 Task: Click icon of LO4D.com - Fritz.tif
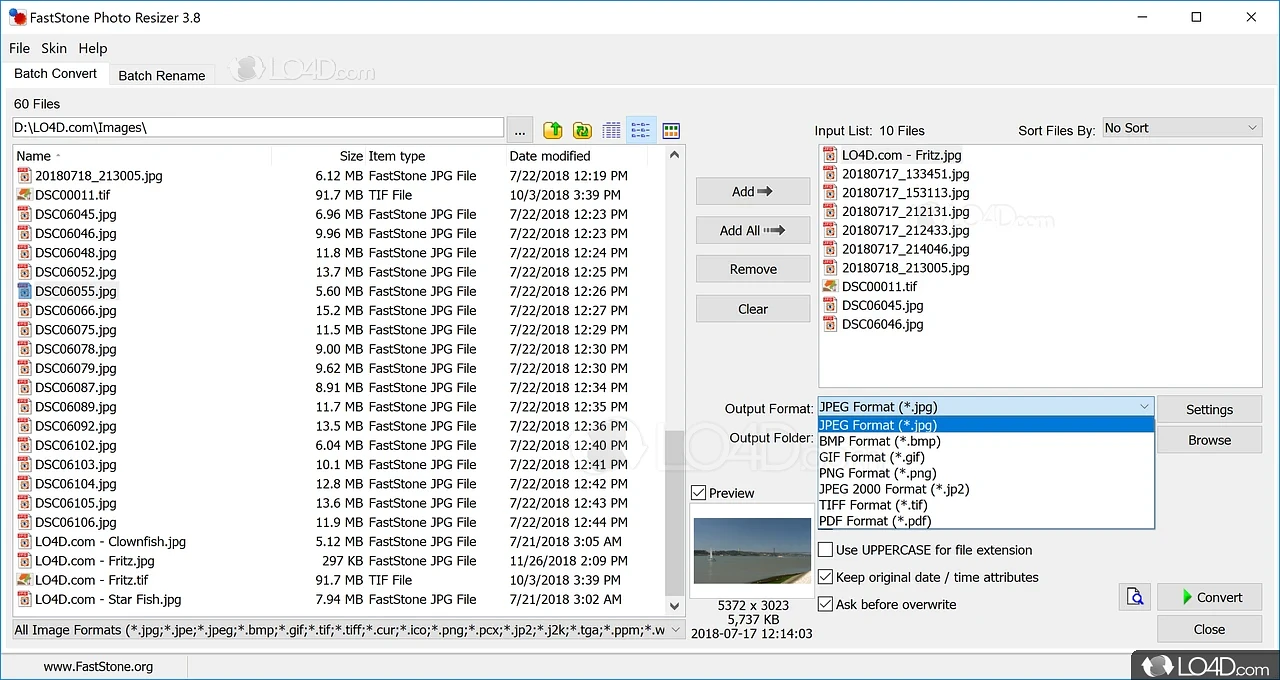[25, 580]
